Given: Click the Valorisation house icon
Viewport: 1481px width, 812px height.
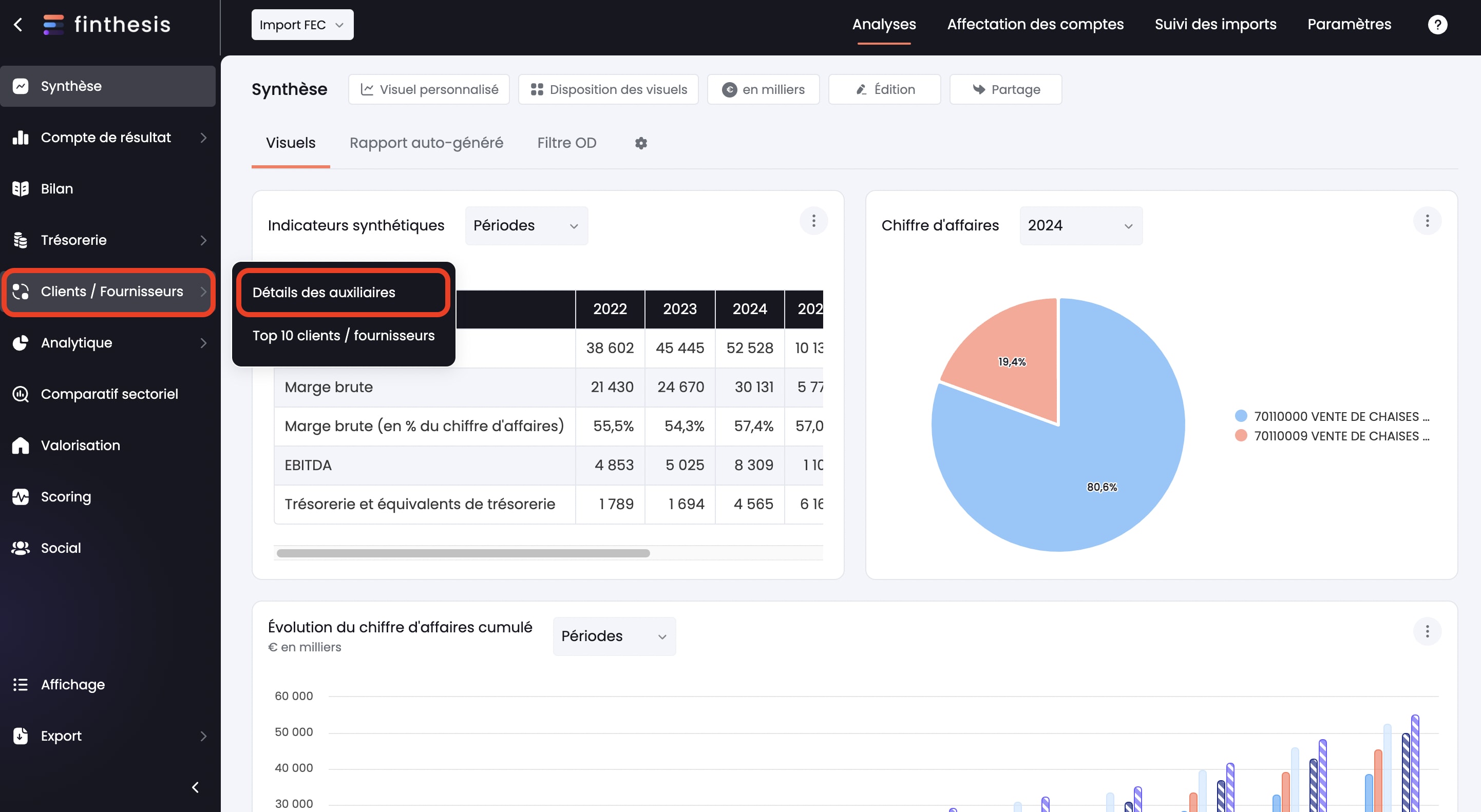Looking at the screenshot, I should [21, 446].
